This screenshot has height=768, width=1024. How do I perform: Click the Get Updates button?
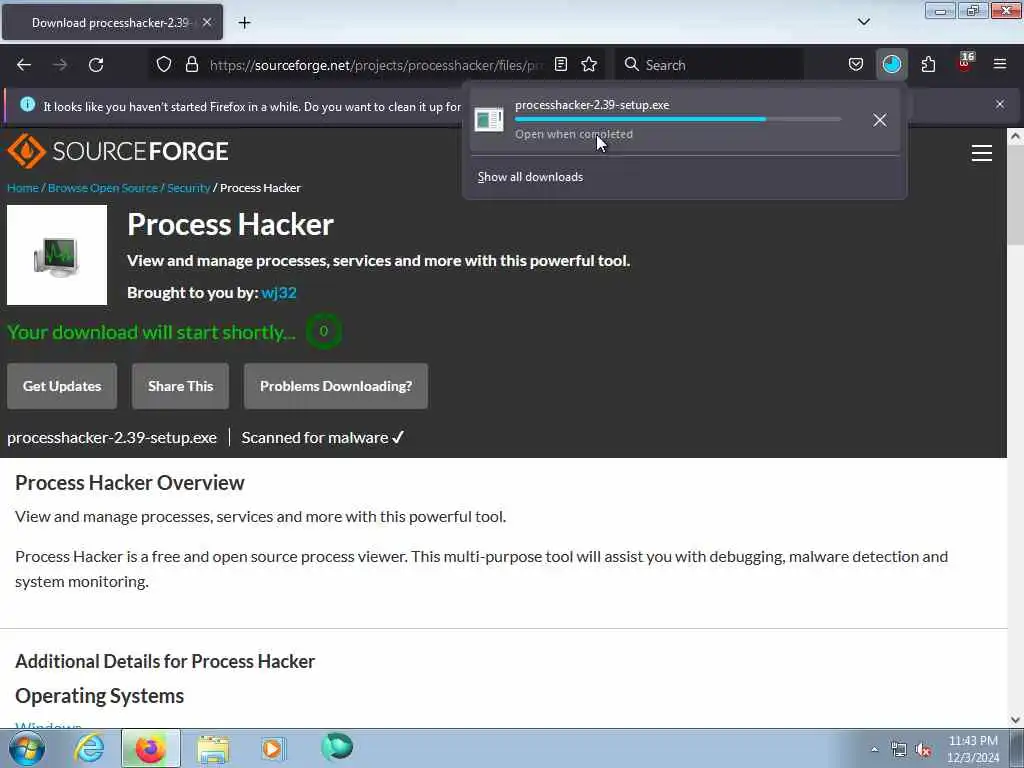[x=62, y=386]
